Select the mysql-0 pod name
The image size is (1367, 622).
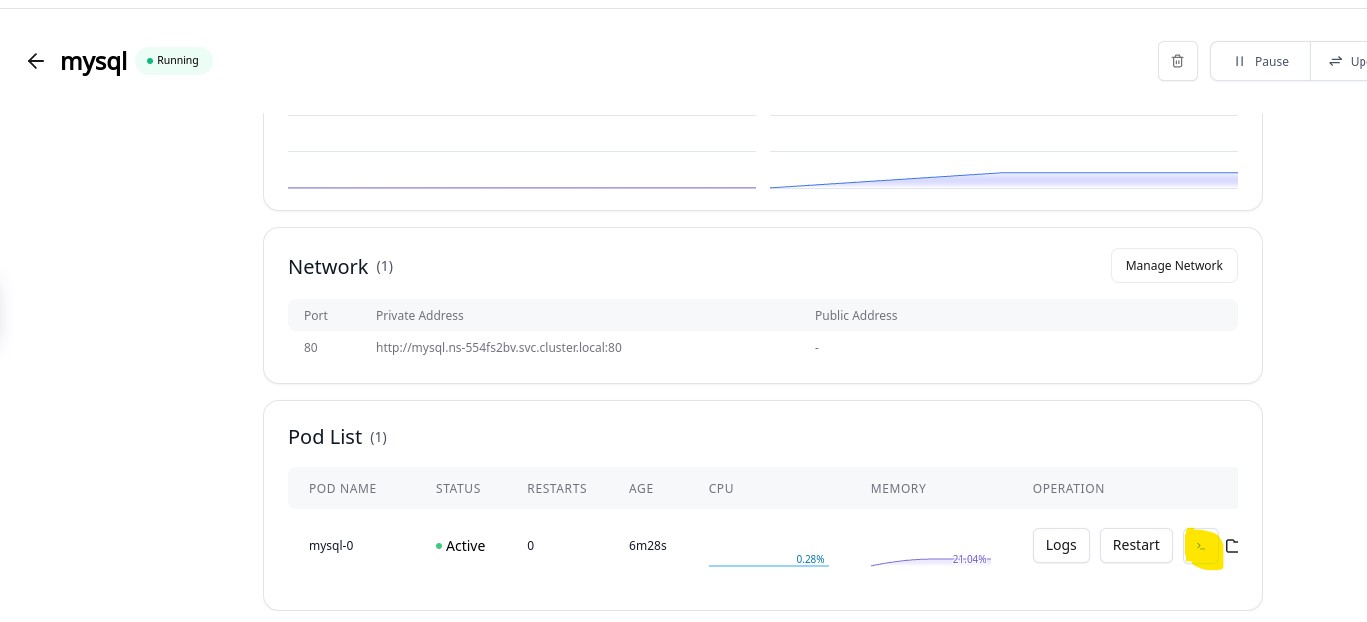pos(330,546)
